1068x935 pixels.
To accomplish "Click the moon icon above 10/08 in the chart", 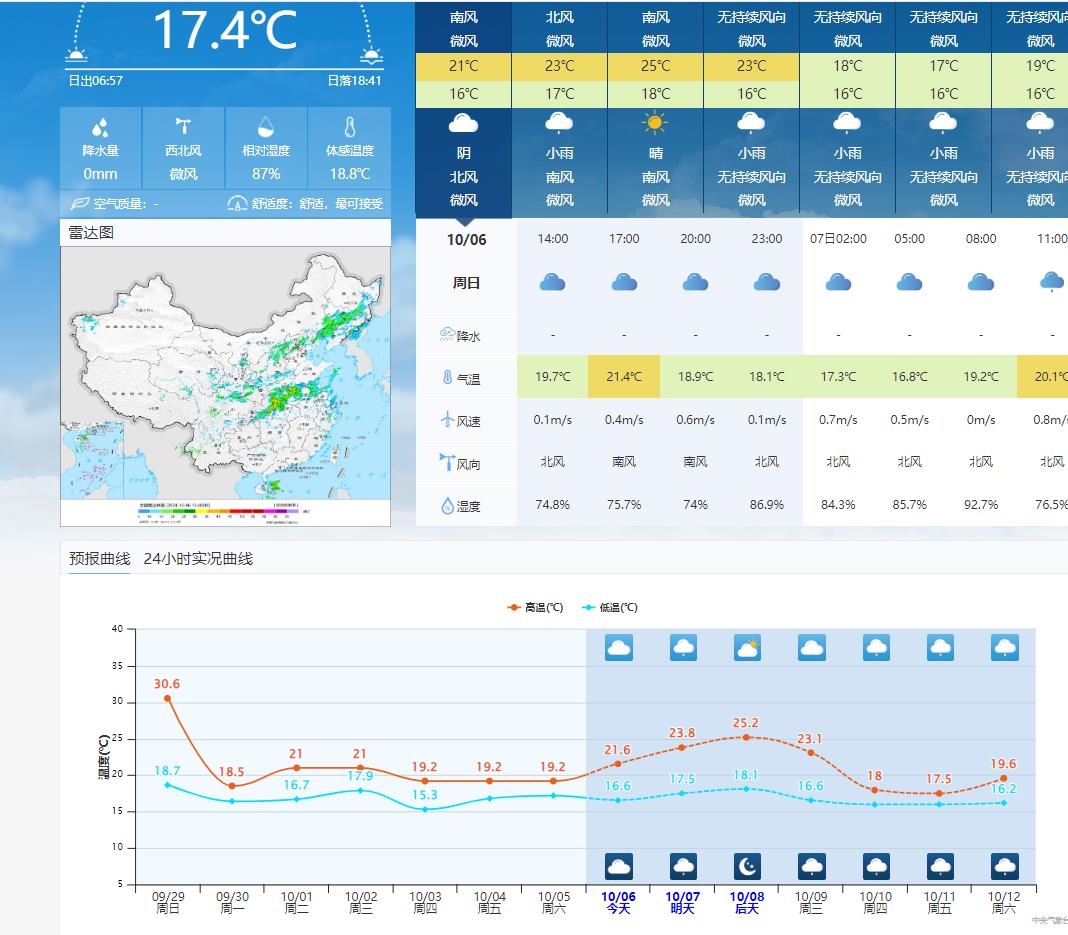I will pos(747,866).
